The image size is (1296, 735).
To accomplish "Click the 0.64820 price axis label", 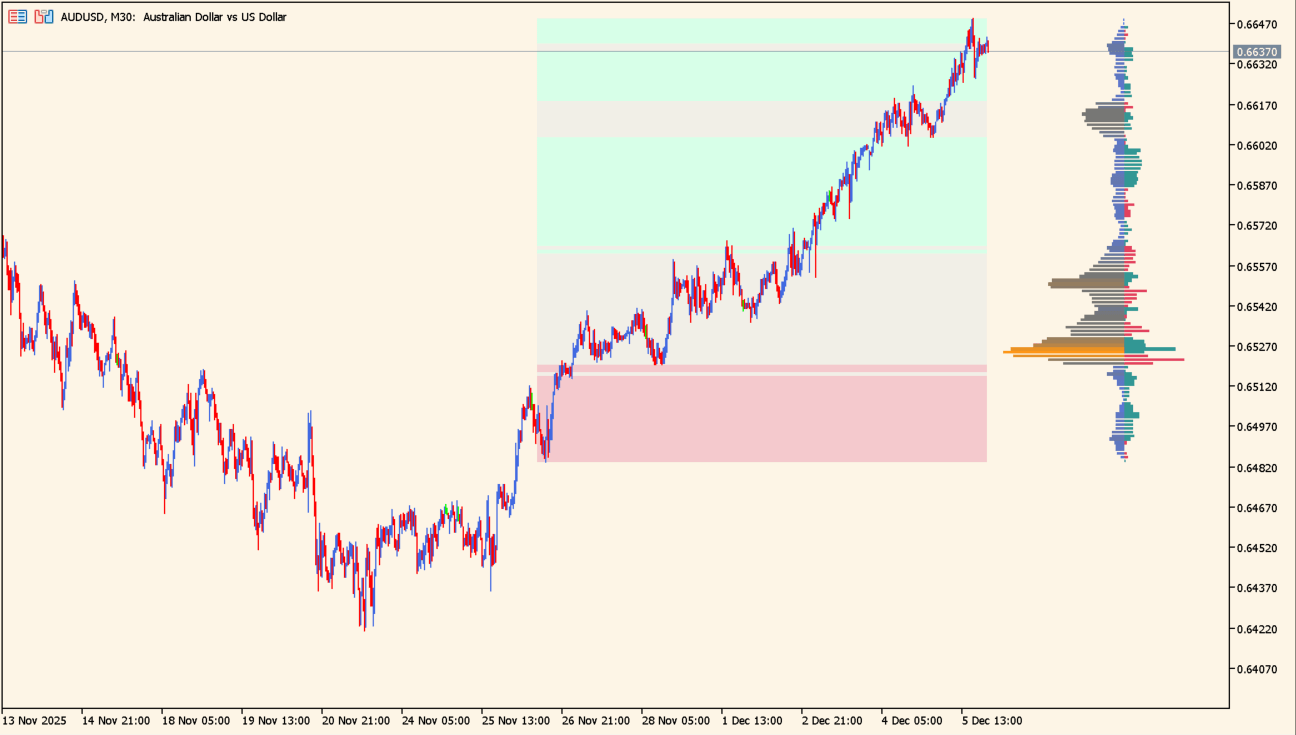I will click(x=1257, y=468).
